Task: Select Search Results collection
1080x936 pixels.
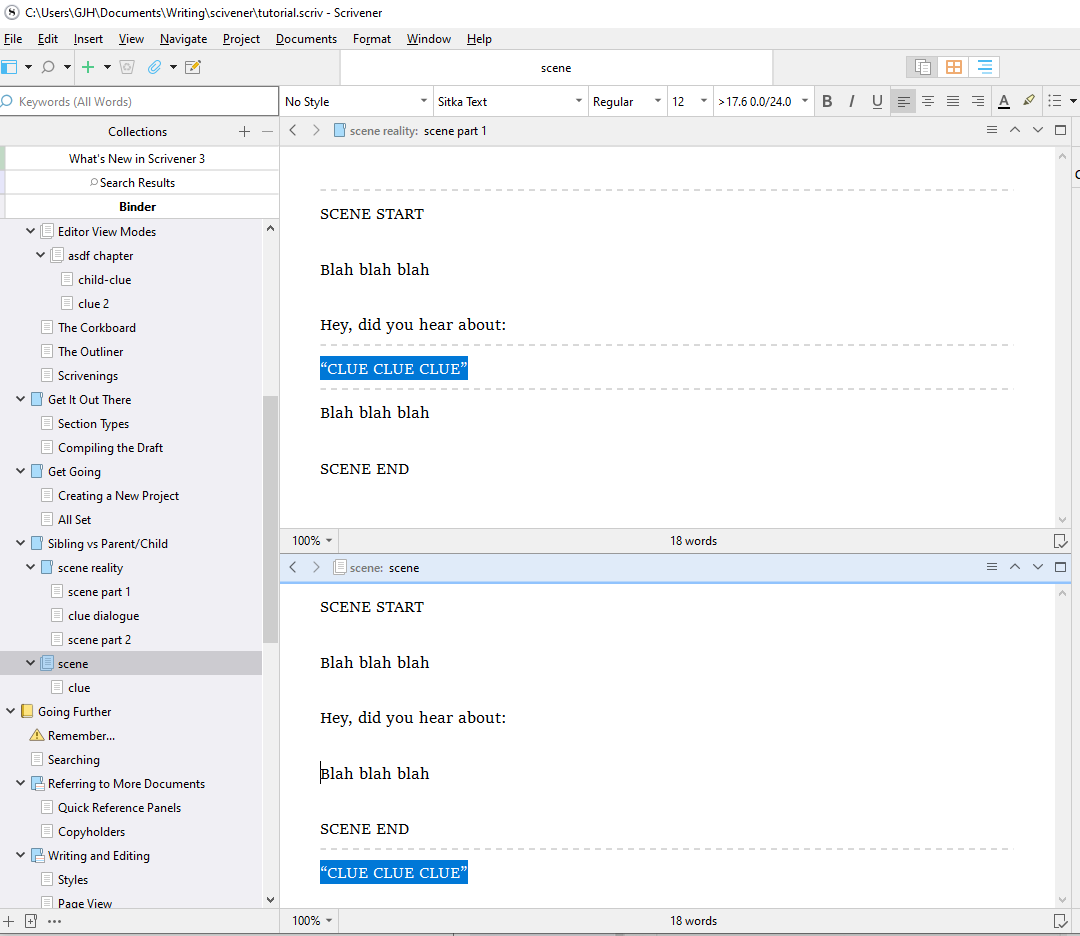Action: [x=137, y=183]
